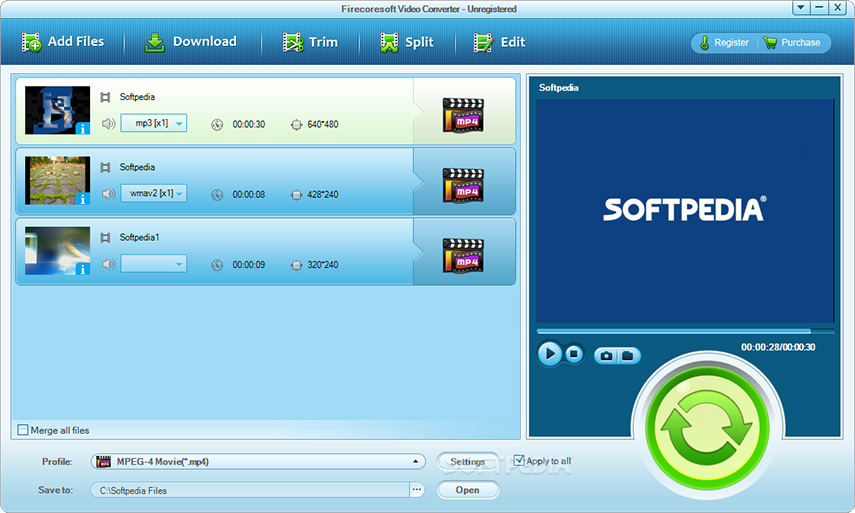The width and height of the screenshot is (855, 513).
Task: Click the clock icon beside 00:00:30
Action: [x=217, y=125]
